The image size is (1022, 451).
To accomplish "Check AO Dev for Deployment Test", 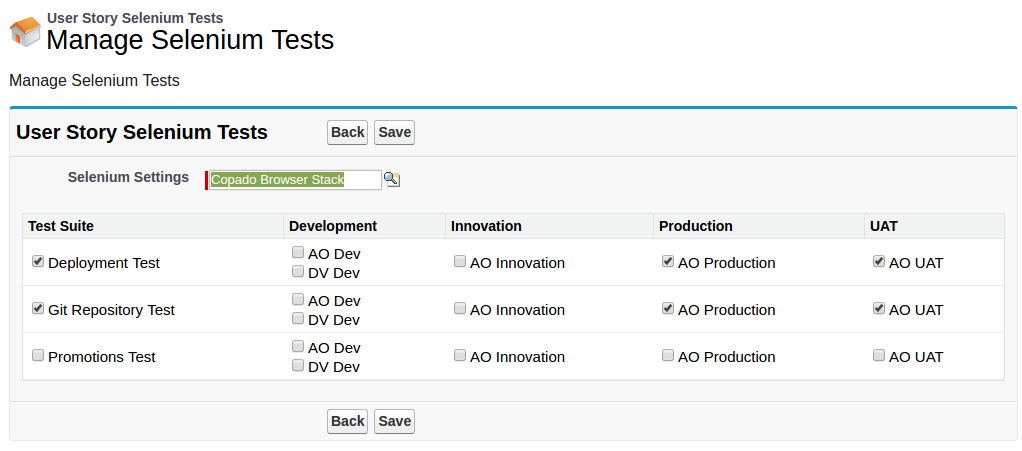I will 298,253.
